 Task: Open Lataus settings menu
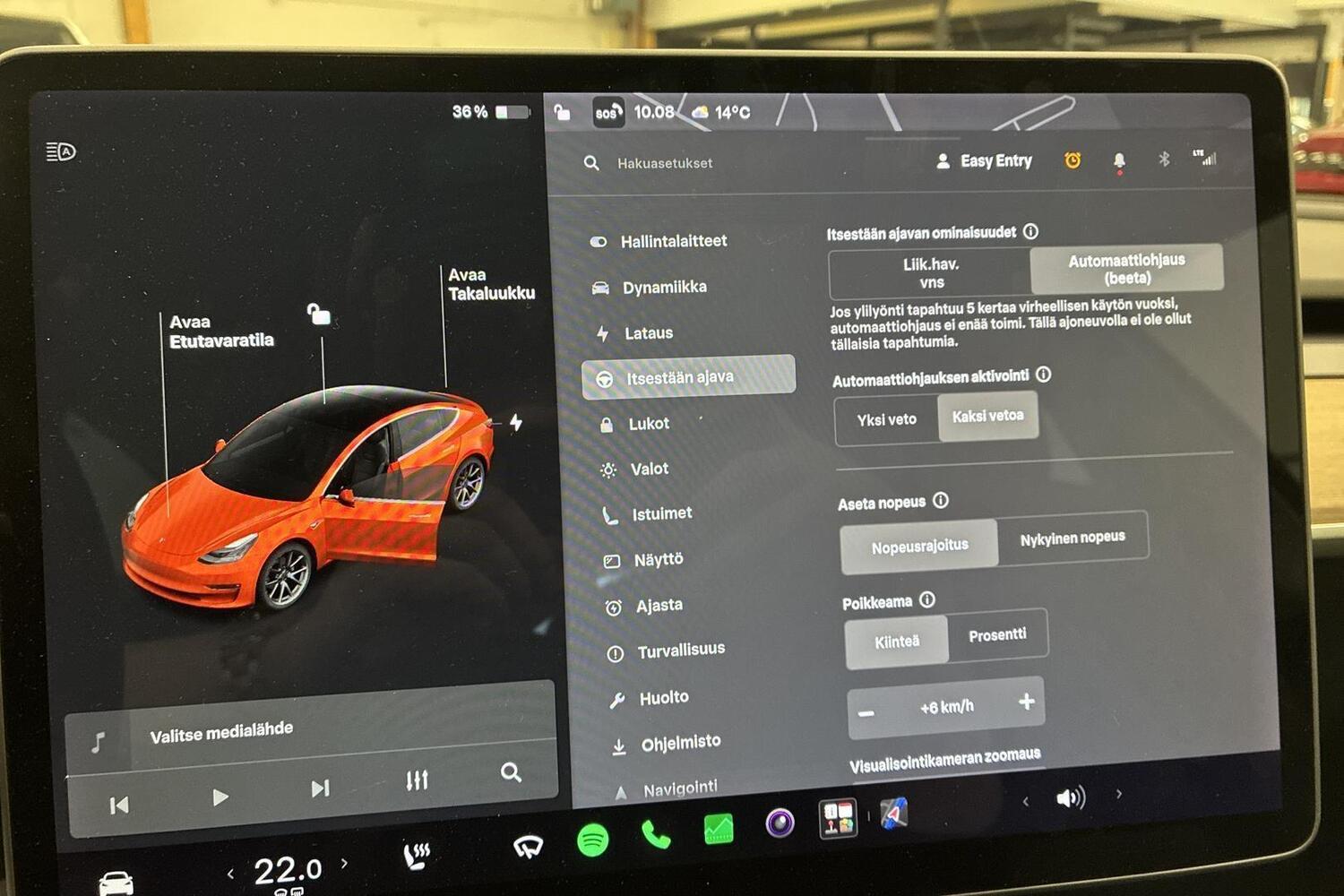coord(634,333)
